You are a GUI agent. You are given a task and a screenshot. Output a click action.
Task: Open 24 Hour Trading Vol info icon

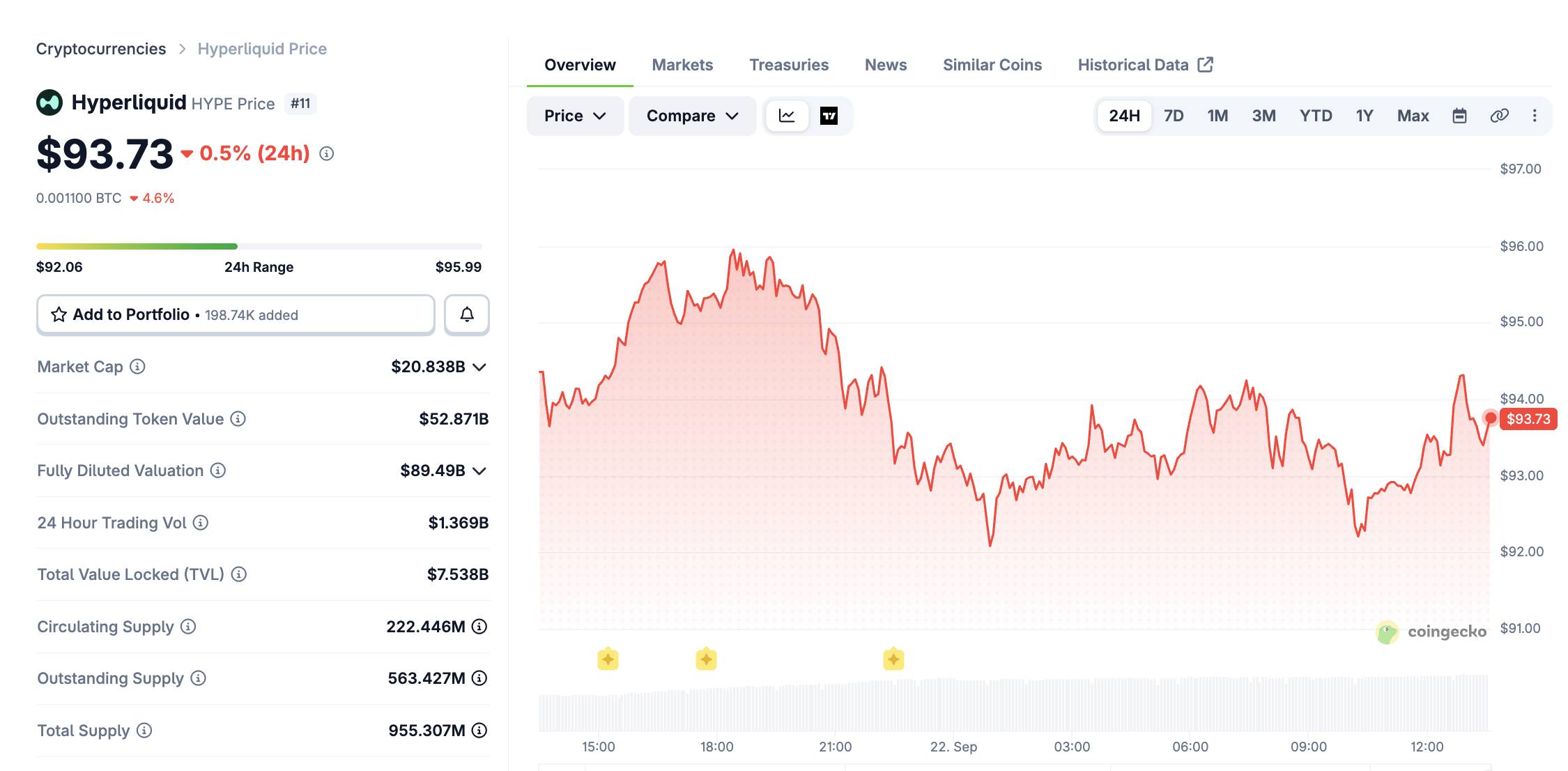coord(201,523)
